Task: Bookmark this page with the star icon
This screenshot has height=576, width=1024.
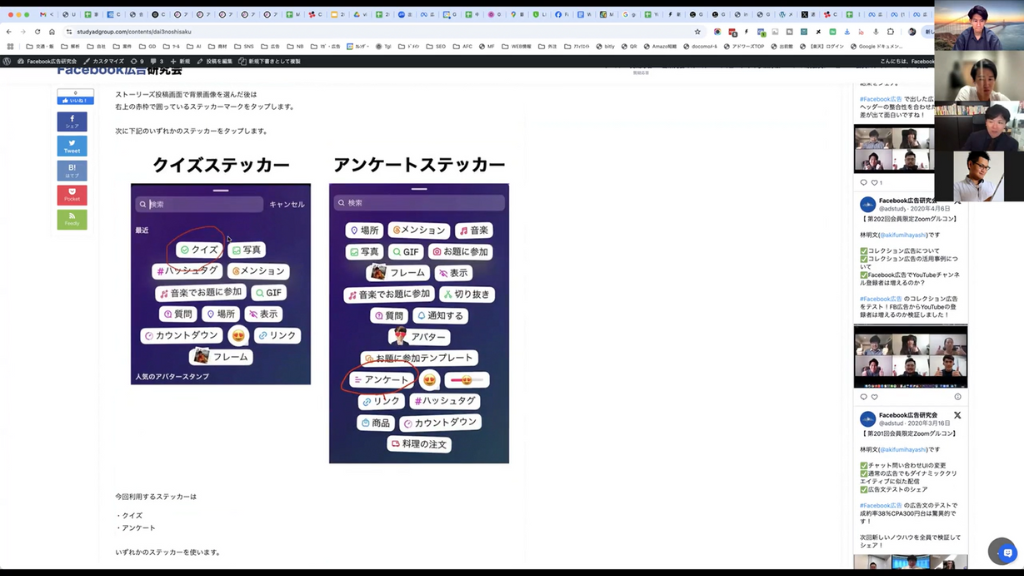Action: point(697,31)
